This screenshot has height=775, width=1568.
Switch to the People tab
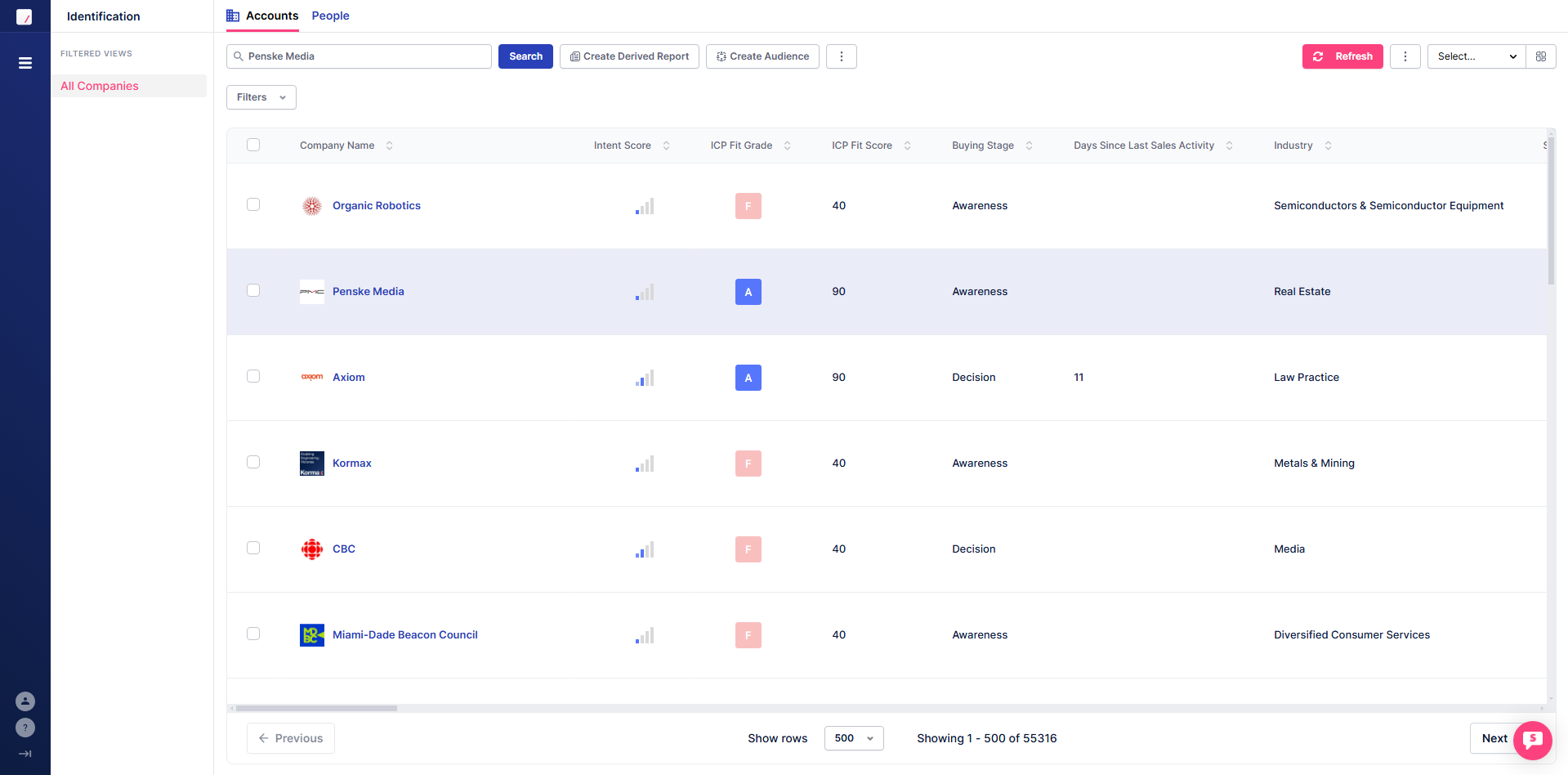[330, 16]
